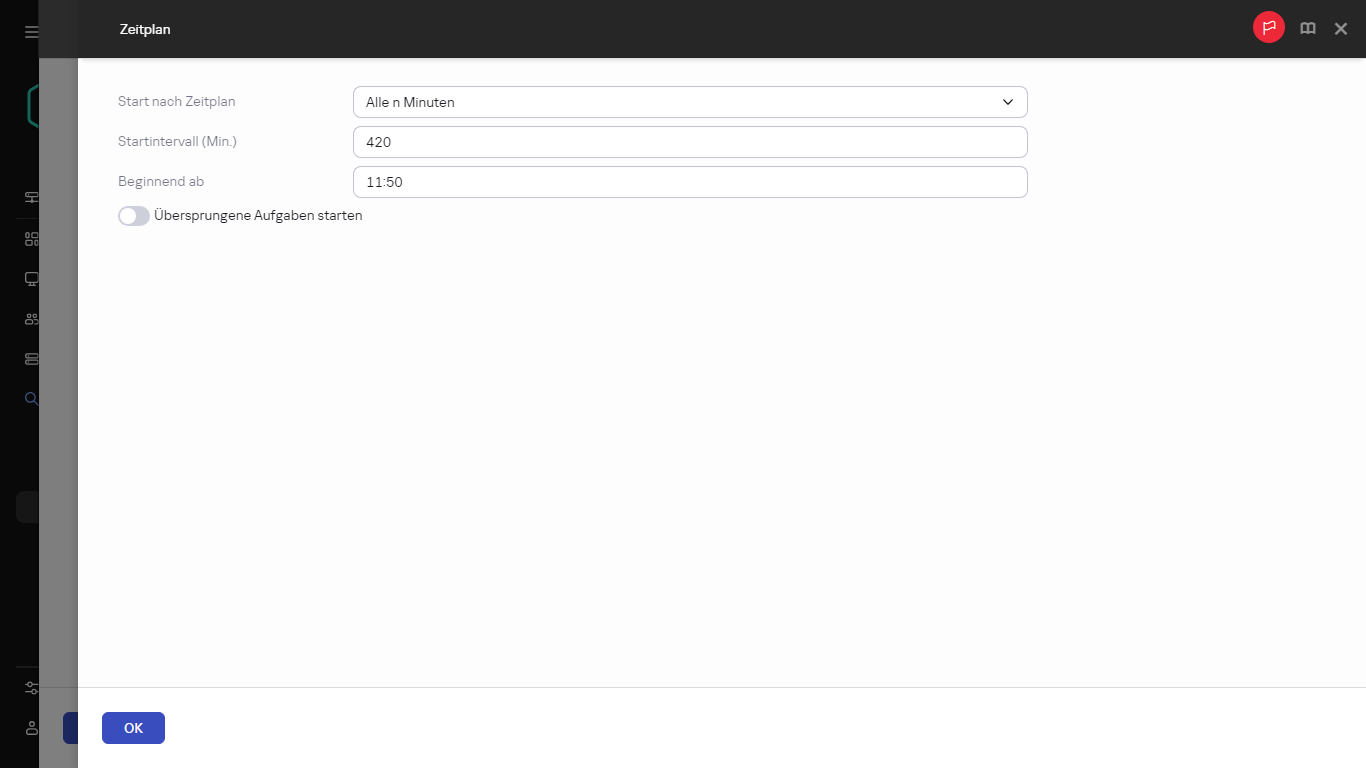Screen dimensions: 1366x768
Task: Click the Startintervall (Min.) label
Action: [177, 141]
